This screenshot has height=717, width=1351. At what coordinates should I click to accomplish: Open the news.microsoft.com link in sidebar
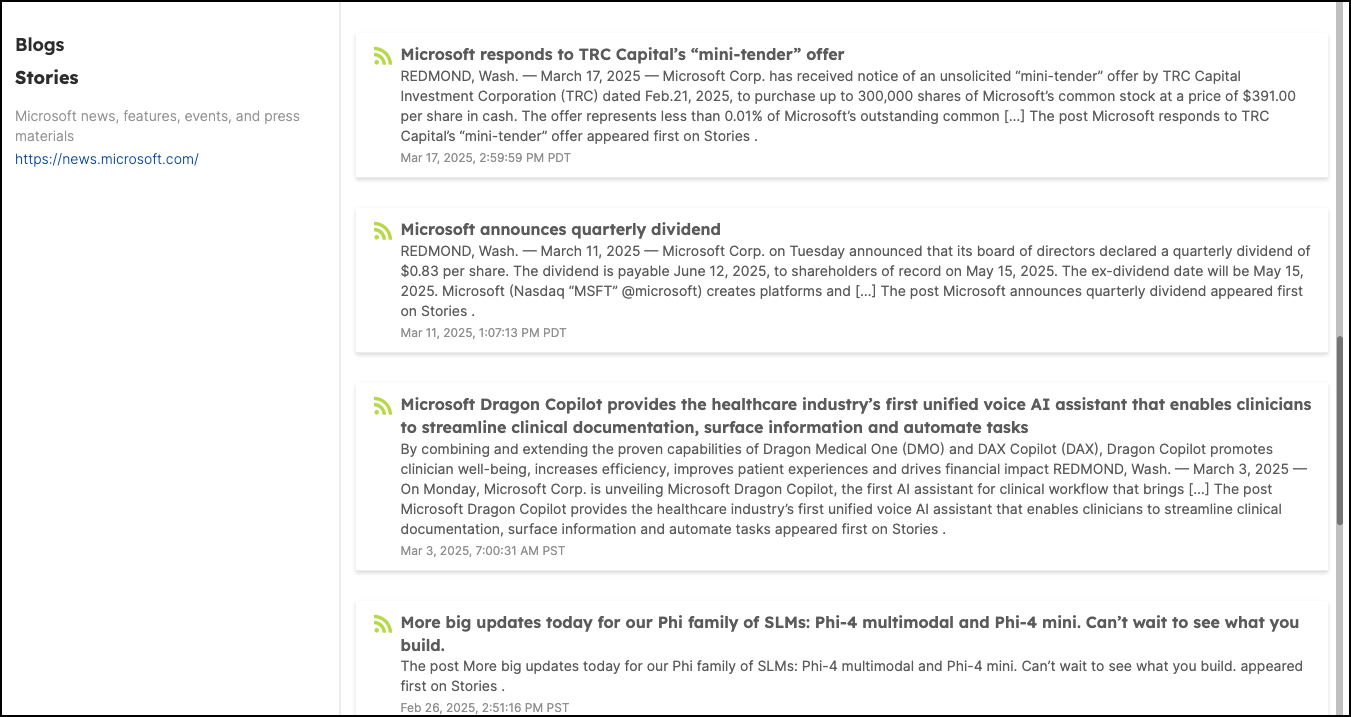point(107,159)
